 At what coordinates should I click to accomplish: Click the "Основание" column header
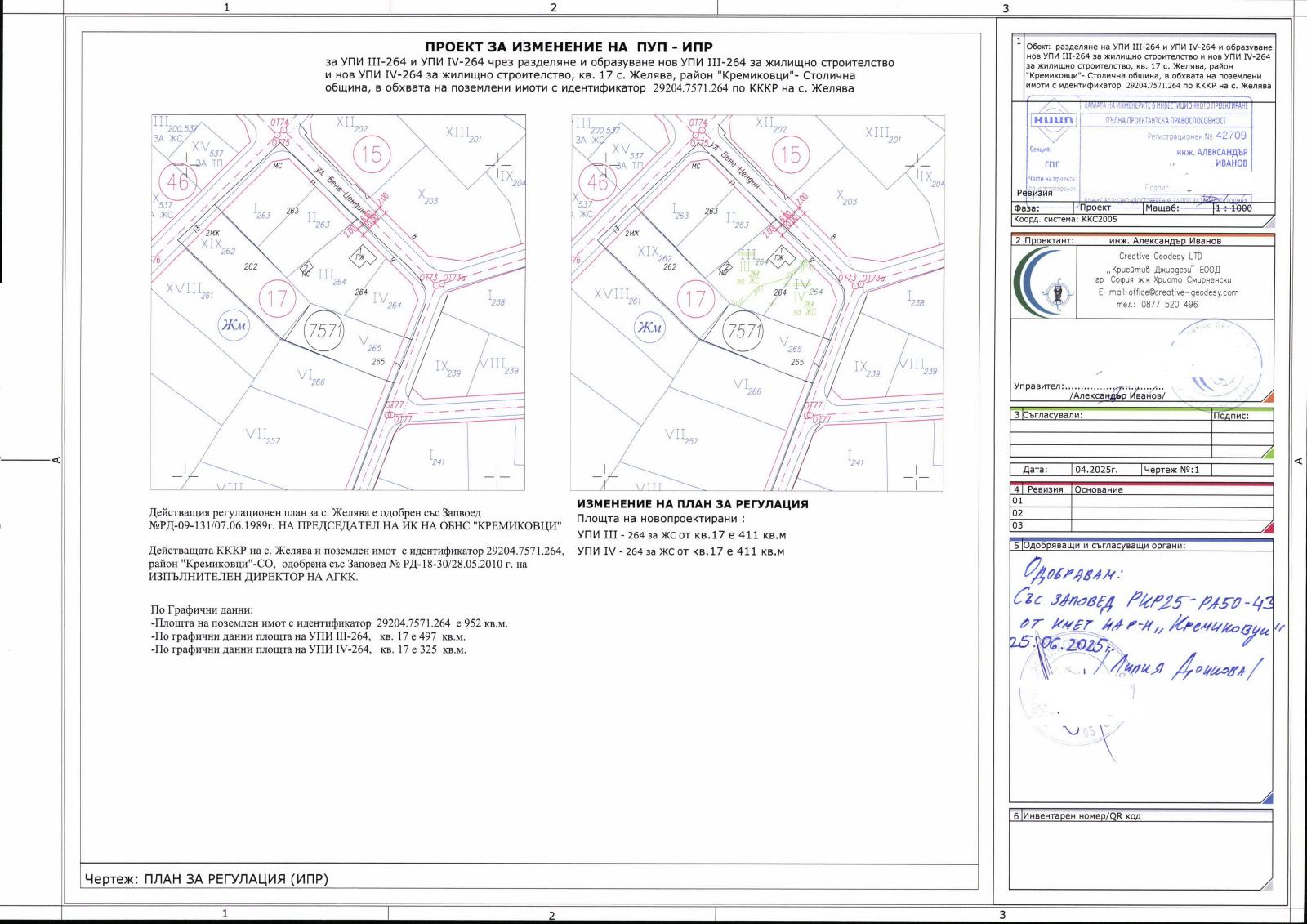point(1099,489)
